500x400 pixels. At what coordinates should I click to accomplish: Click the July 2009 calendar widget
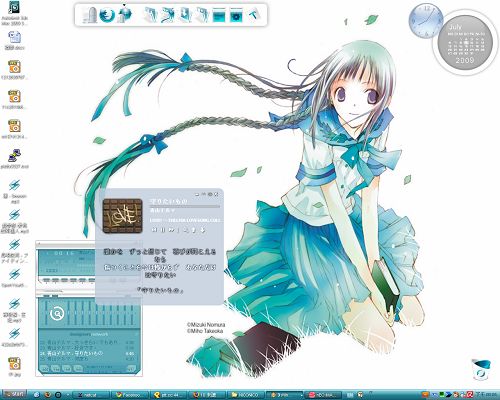point(465,43)
